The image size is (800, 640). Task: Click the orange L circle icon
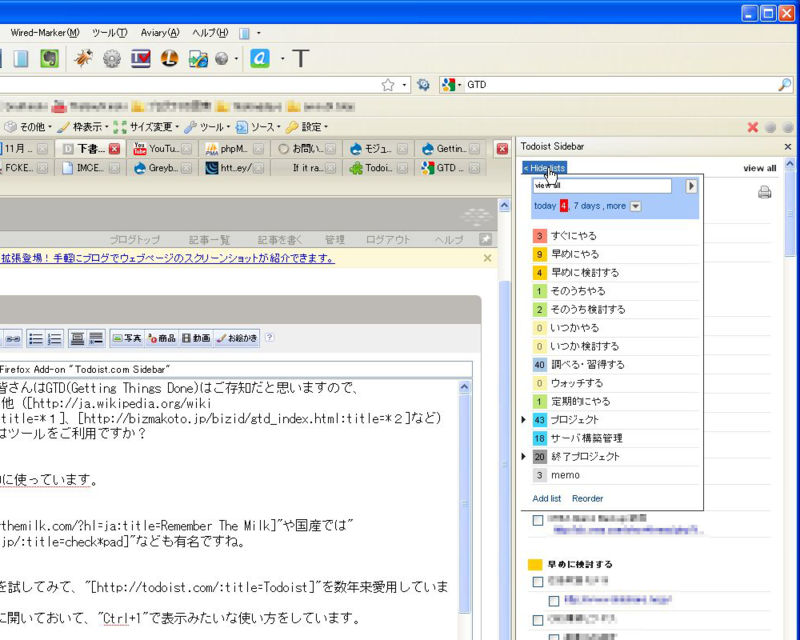pos(169,59)
